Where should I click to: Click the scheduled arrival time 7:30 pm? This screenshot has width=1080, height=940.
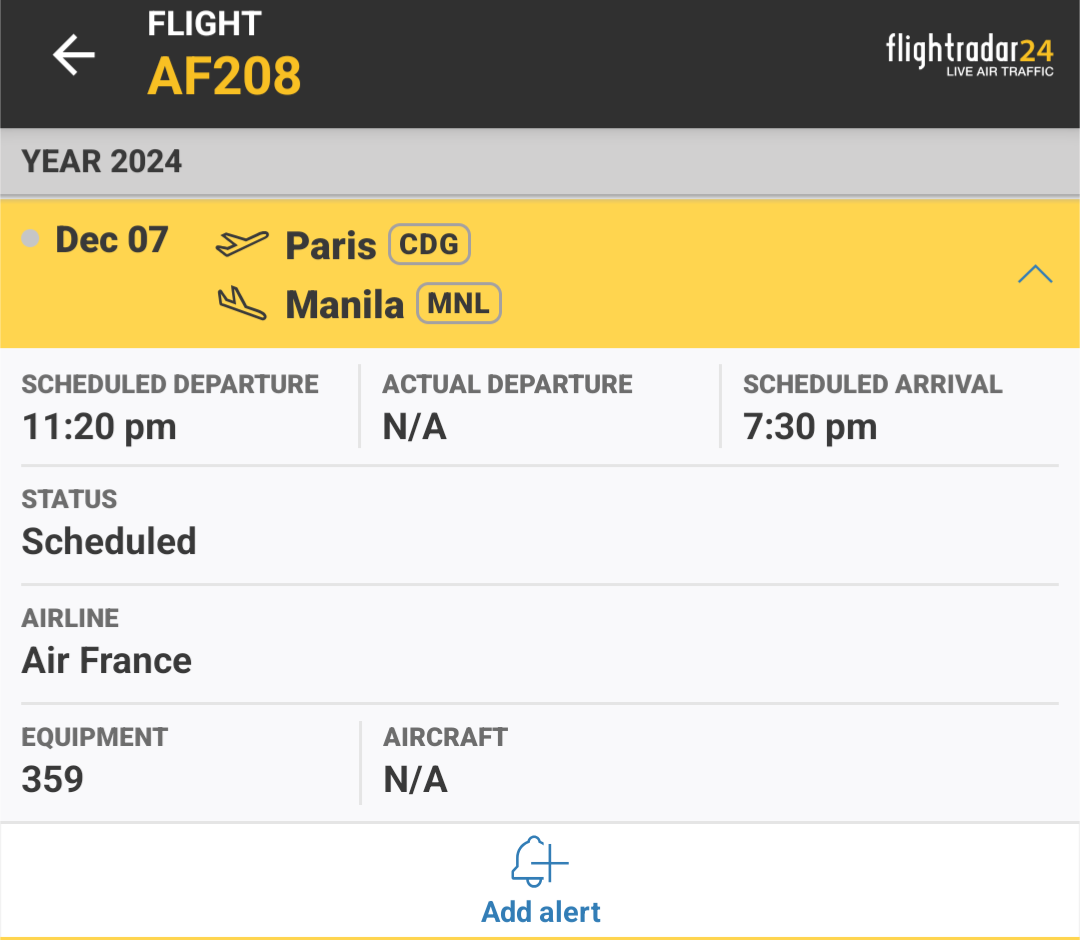point(810,427)
